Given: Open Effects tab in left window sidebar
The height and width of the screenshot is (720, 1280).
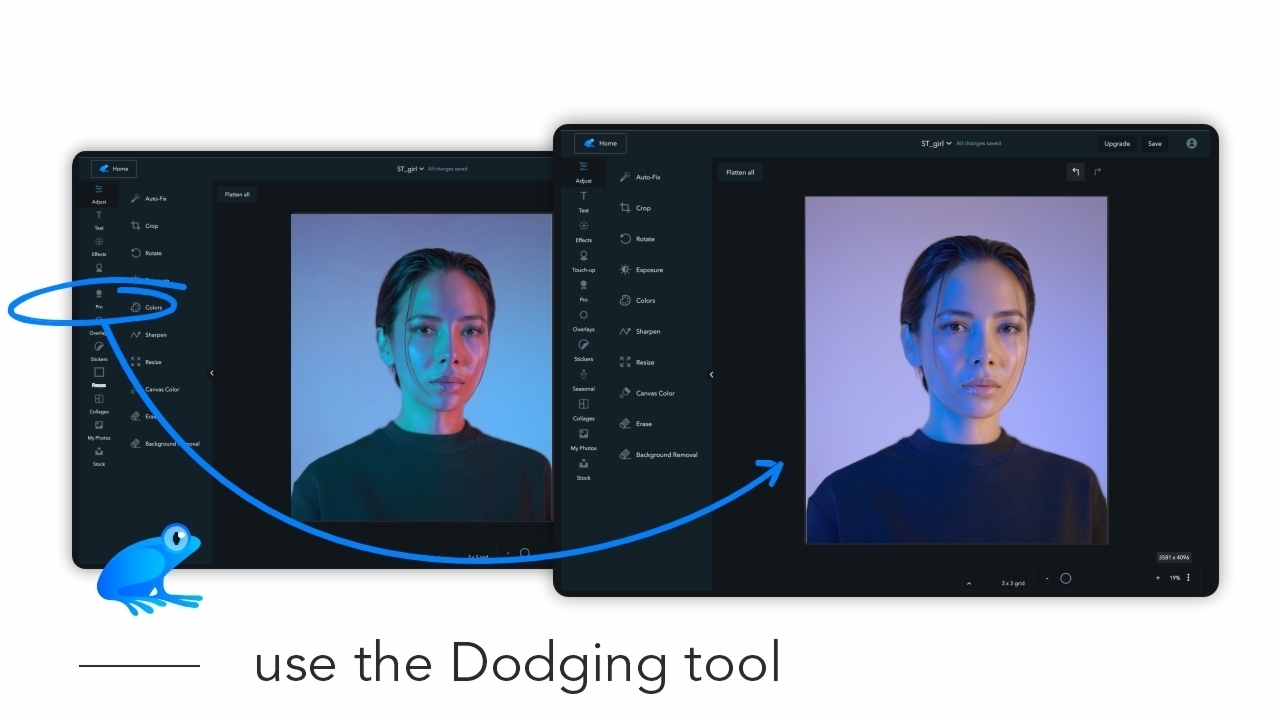Looking at the screenshot, I should [99, 246].
